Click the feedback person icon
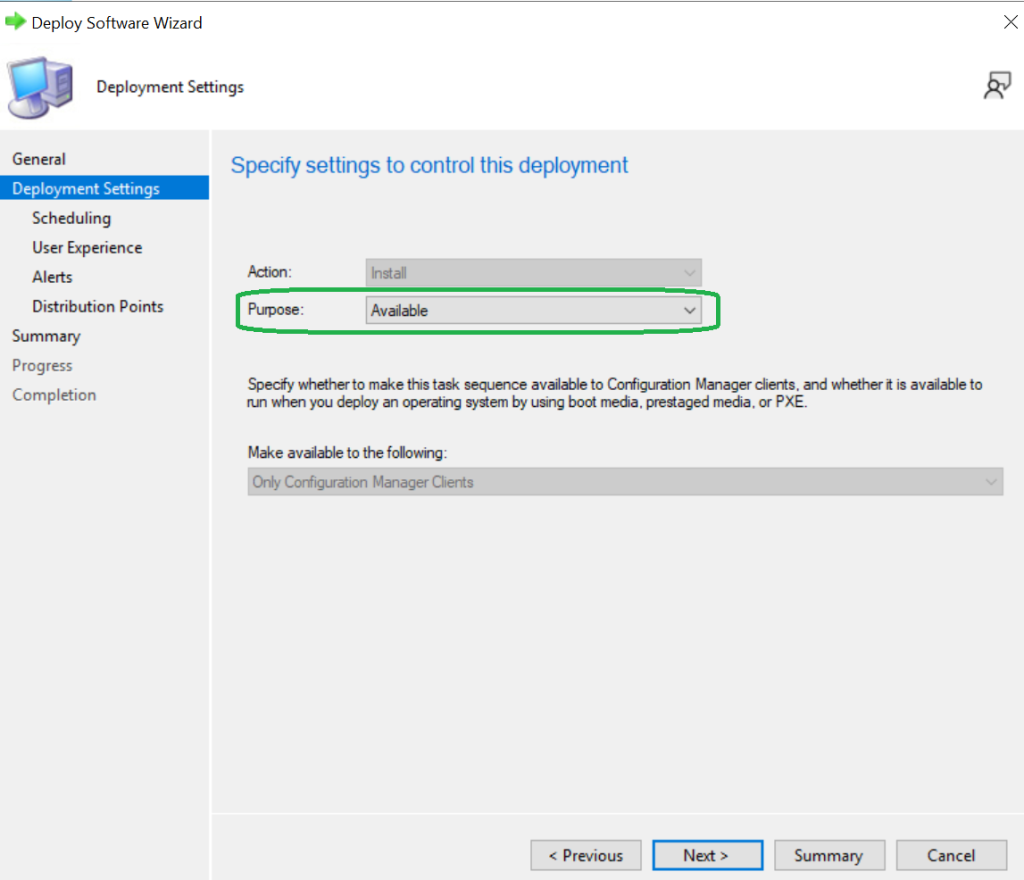 [997, 86]
